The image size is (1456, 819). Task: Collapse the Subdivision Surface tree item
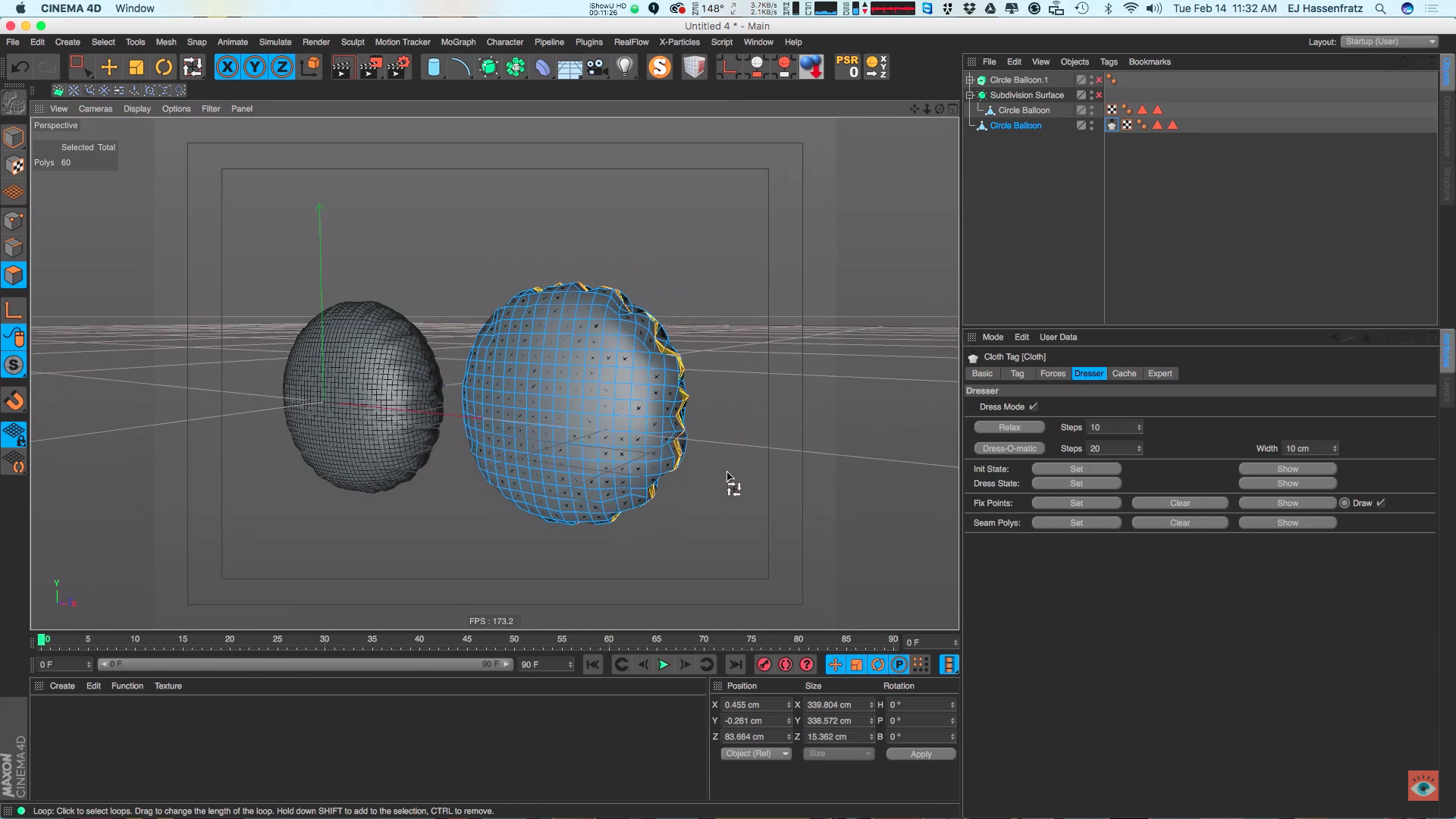970,95
